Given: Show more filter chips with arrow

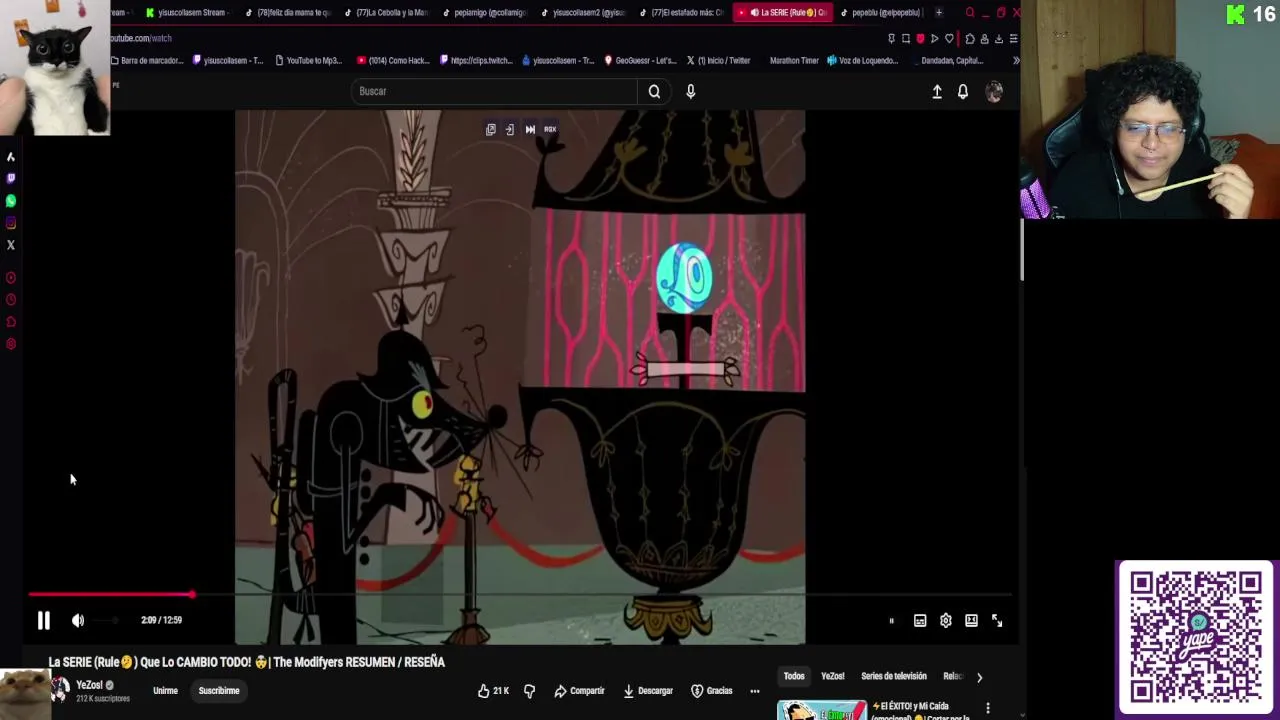Looking at the screenshot, I should coord(979,677).
